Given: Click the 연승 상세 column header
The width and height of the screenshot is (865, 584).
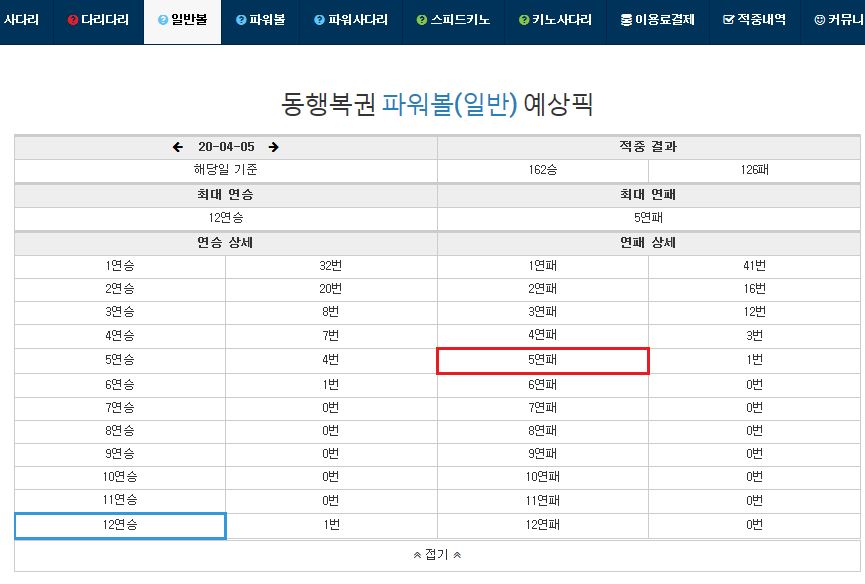Looking at the screenshot, I should tap(226, 243).
